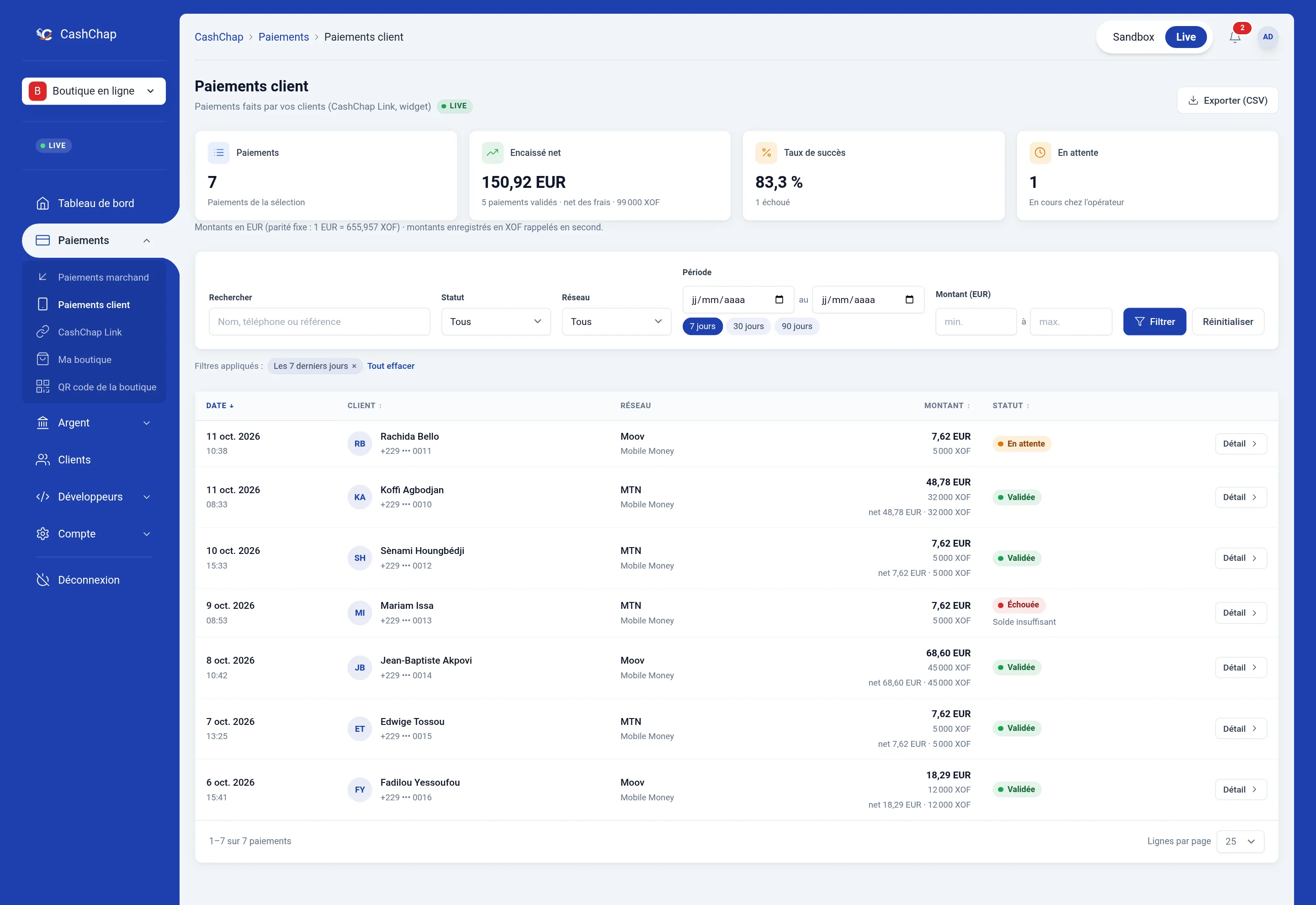
Task: Click the Clients people icon
Action: coord(42,459)
